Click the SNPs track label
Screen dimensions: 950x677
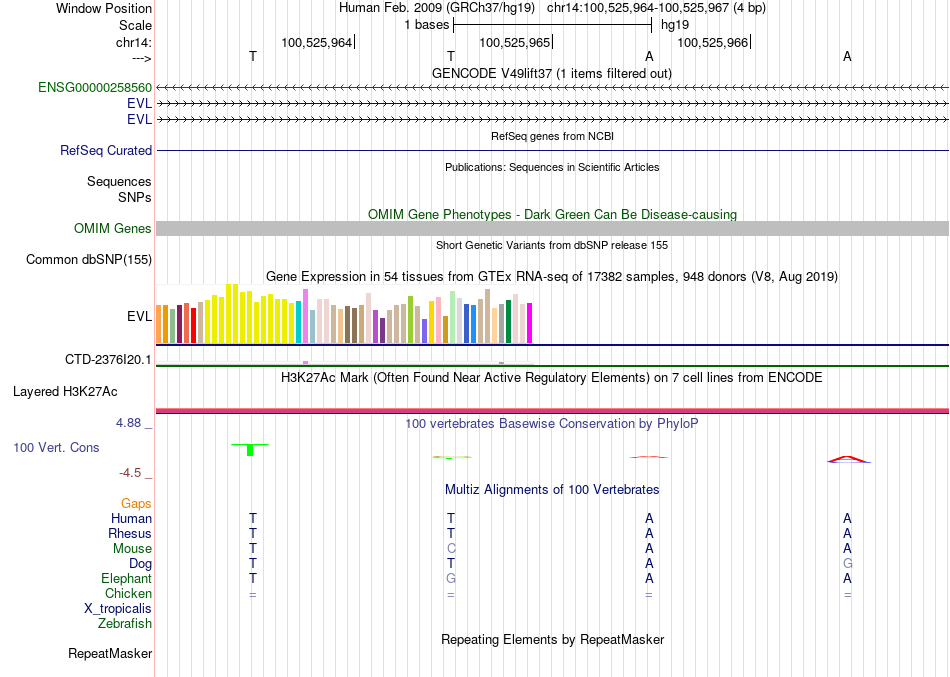(135, 197)
